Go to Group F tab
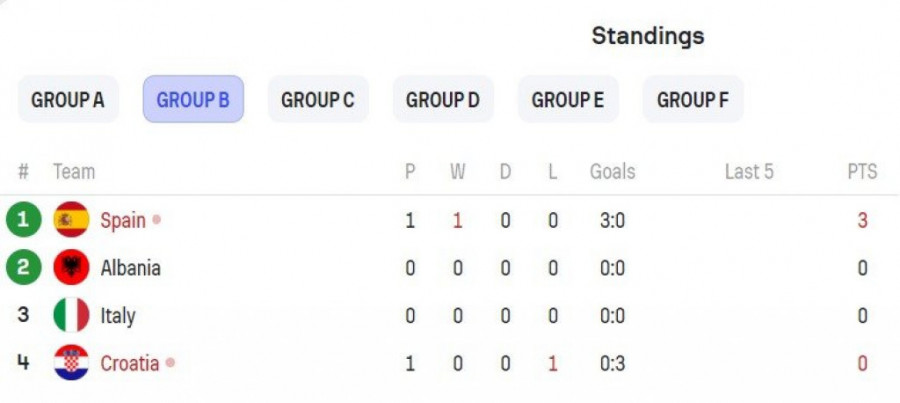The height and width of the screenshot is (403, 900). [693, 99]
